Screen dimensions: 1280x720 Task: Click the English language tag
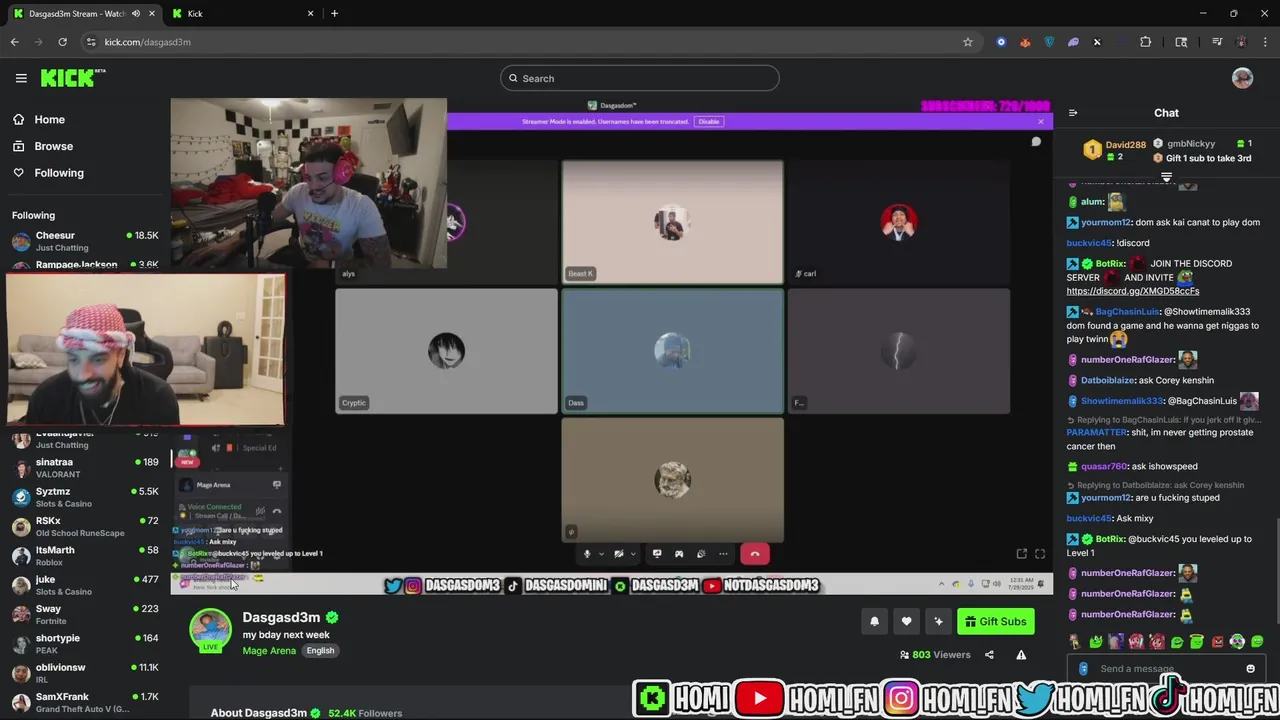tap(320, 651)
